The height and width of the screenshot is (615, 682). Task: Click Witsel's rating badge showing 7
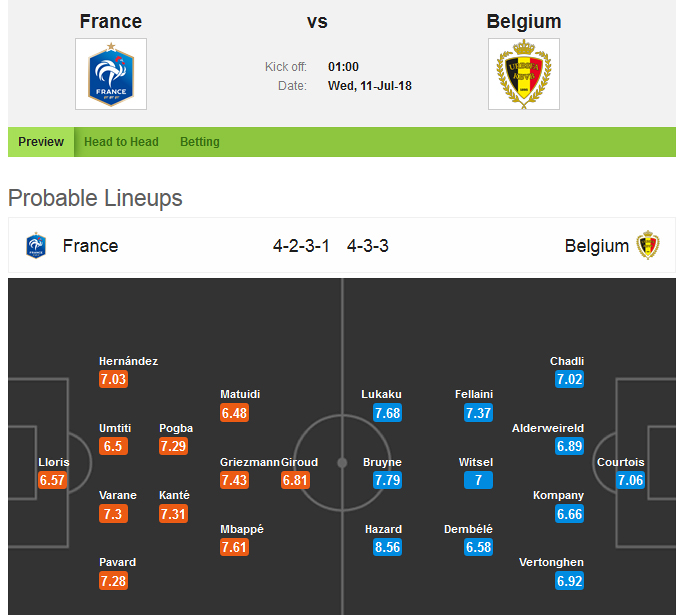[478, 480]
